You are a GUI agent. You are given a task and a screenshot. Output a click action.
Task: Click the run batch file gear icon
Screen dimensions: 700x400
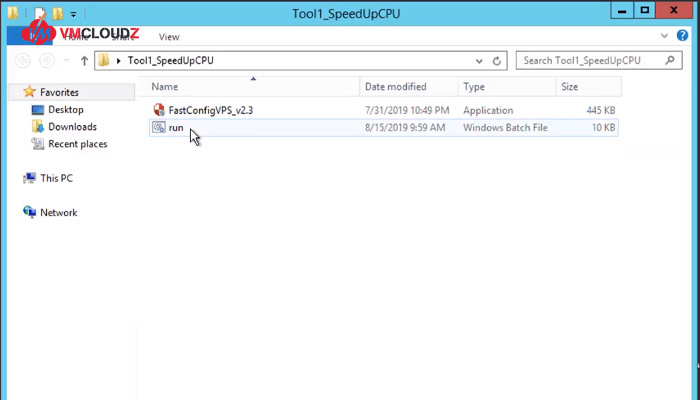(159, 127)
